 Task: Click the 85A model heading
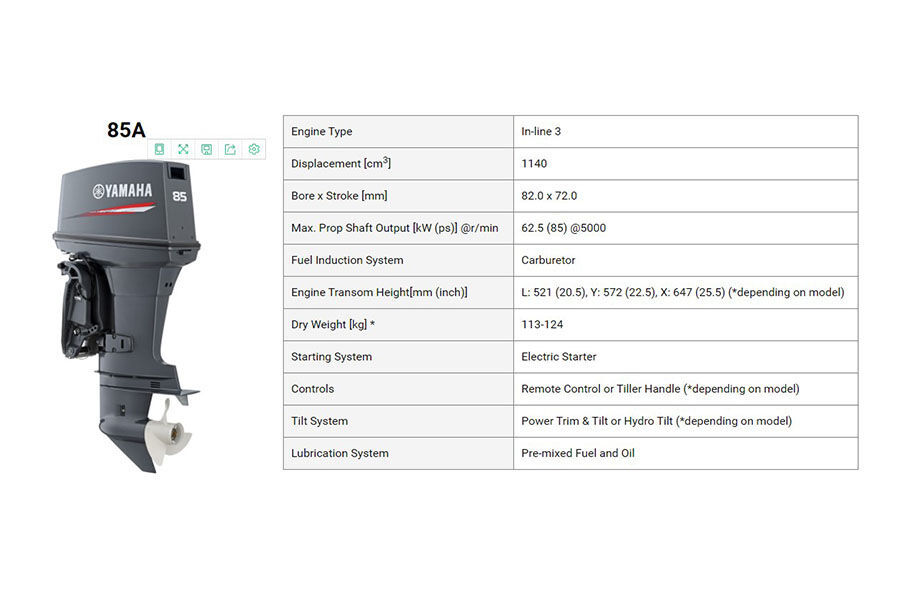pos(126,130)
